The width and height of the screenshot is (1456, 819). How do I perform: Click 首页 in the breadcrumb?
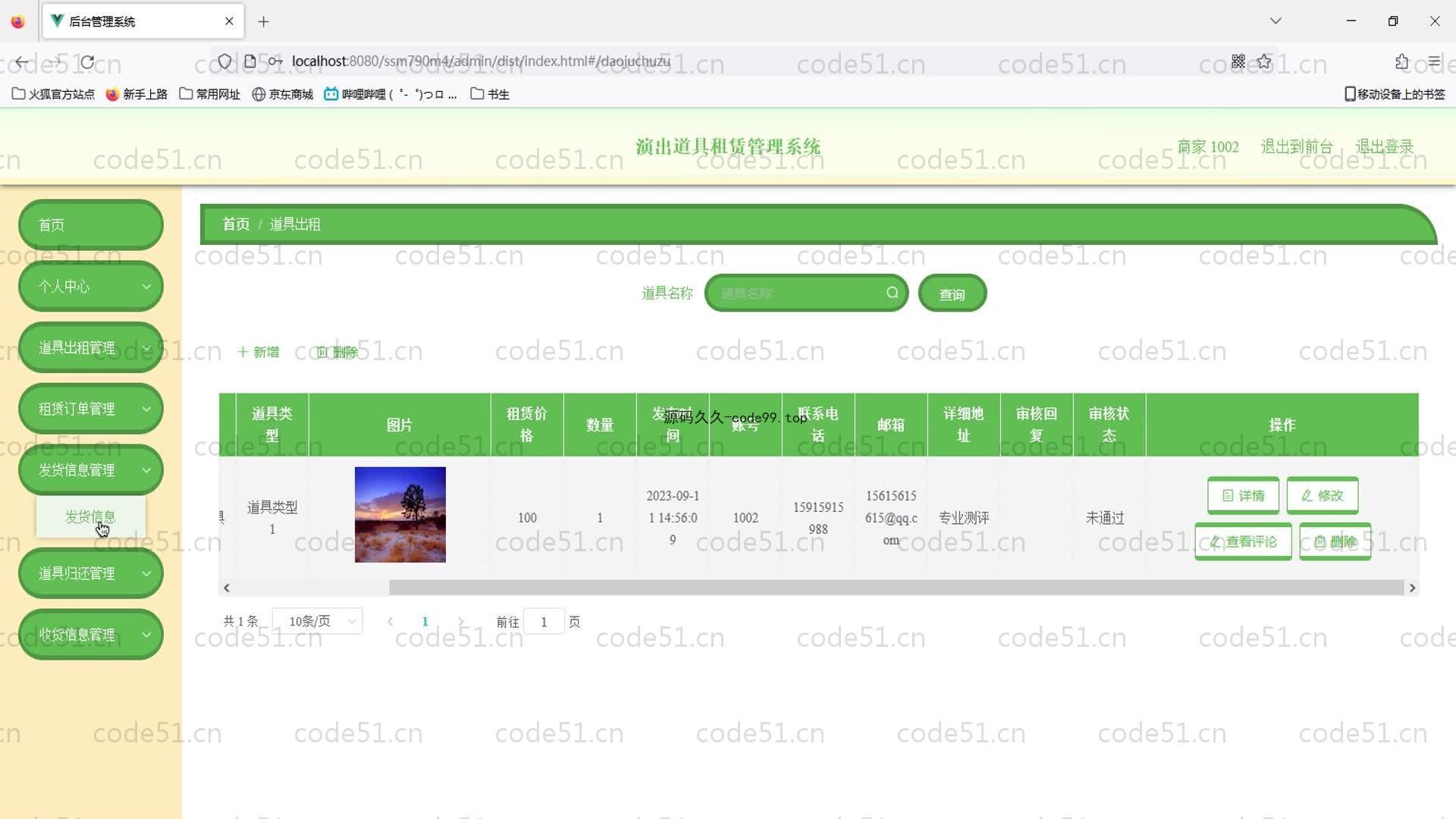click(236, 224)
